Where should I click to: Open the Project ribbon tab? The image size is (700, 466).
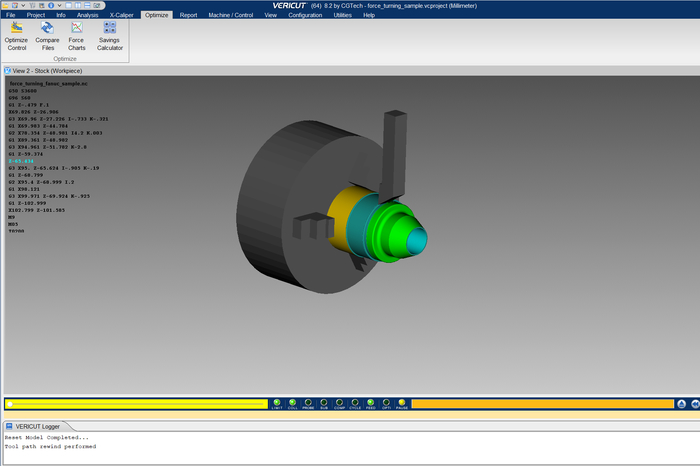(36, 15)
